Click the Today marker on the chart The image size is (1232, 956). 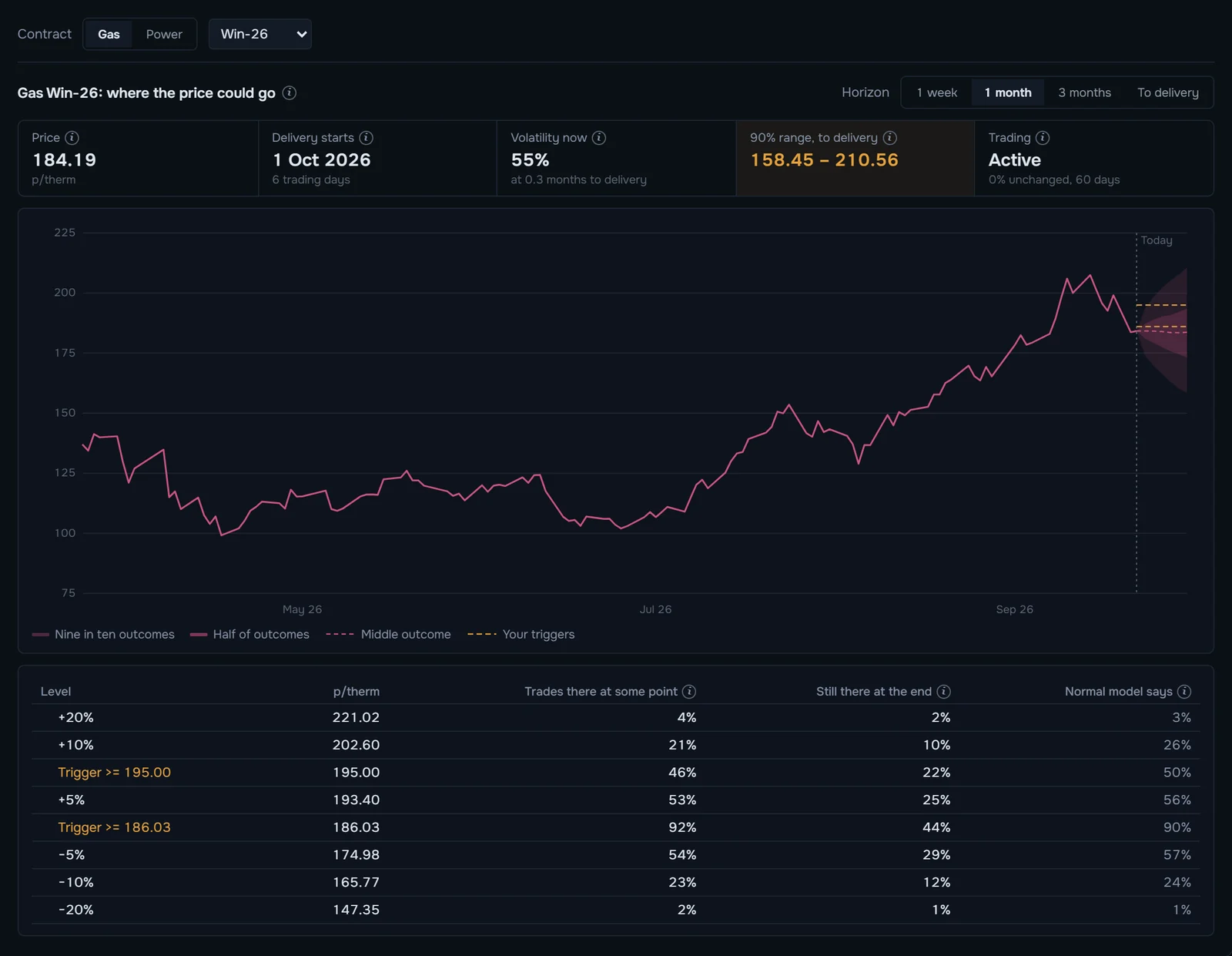tap(1157, 240)
